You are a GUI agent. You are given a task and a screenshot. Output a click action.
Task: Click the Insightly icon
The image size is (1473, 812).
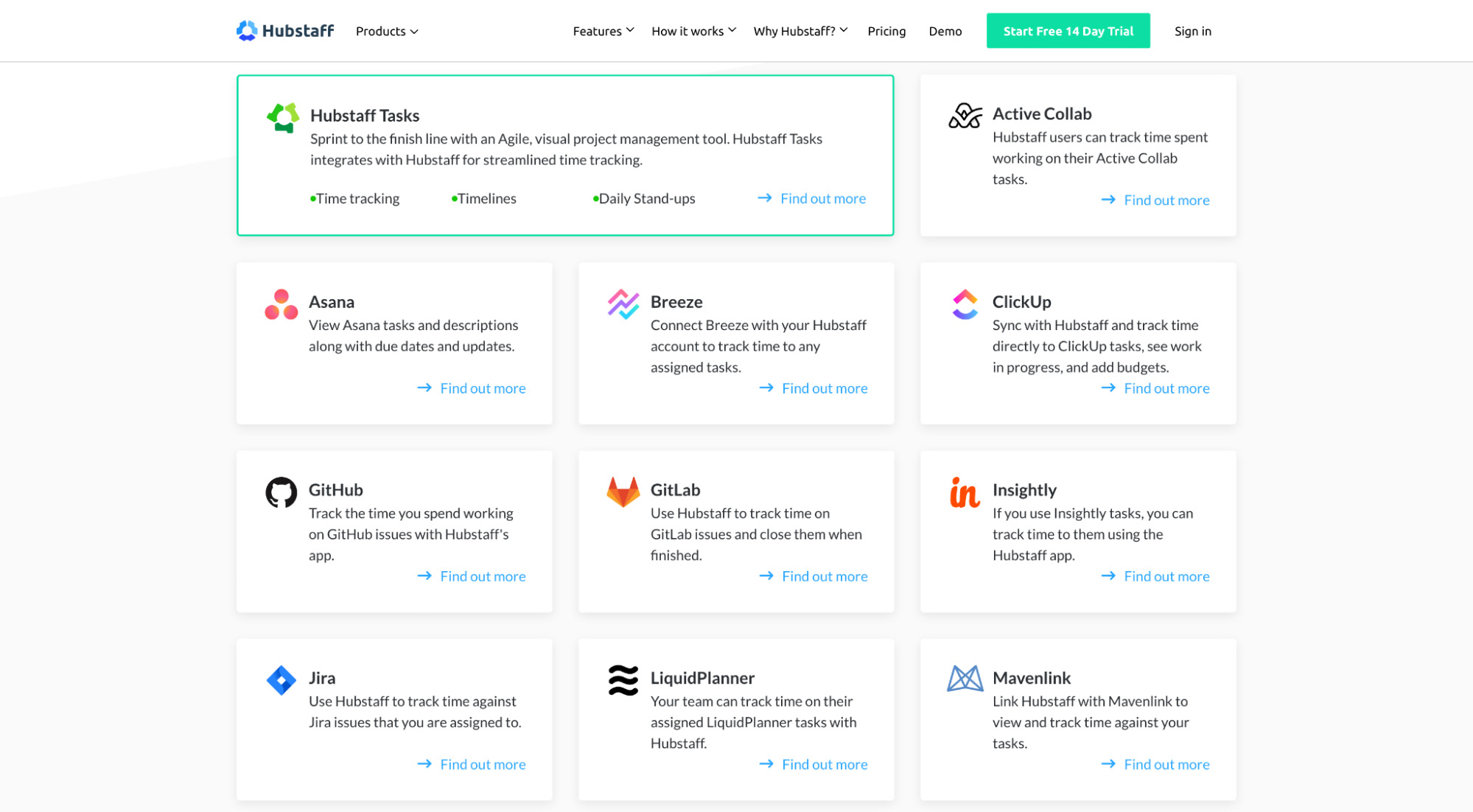(963, 491)
